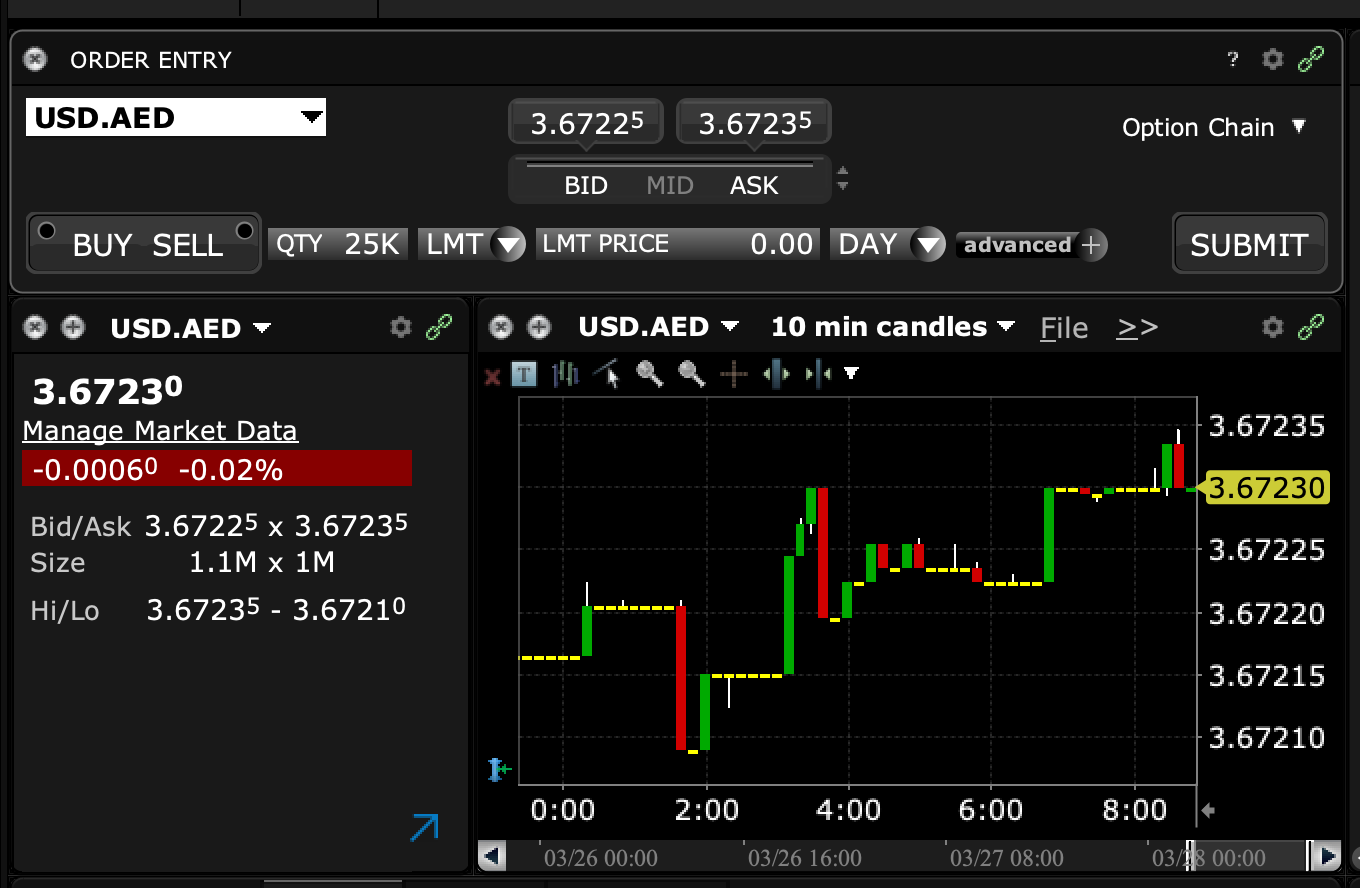1360x888 pixels.
Task: Click red X remove icon in chart toolbar
Action: tap(492, 376)
